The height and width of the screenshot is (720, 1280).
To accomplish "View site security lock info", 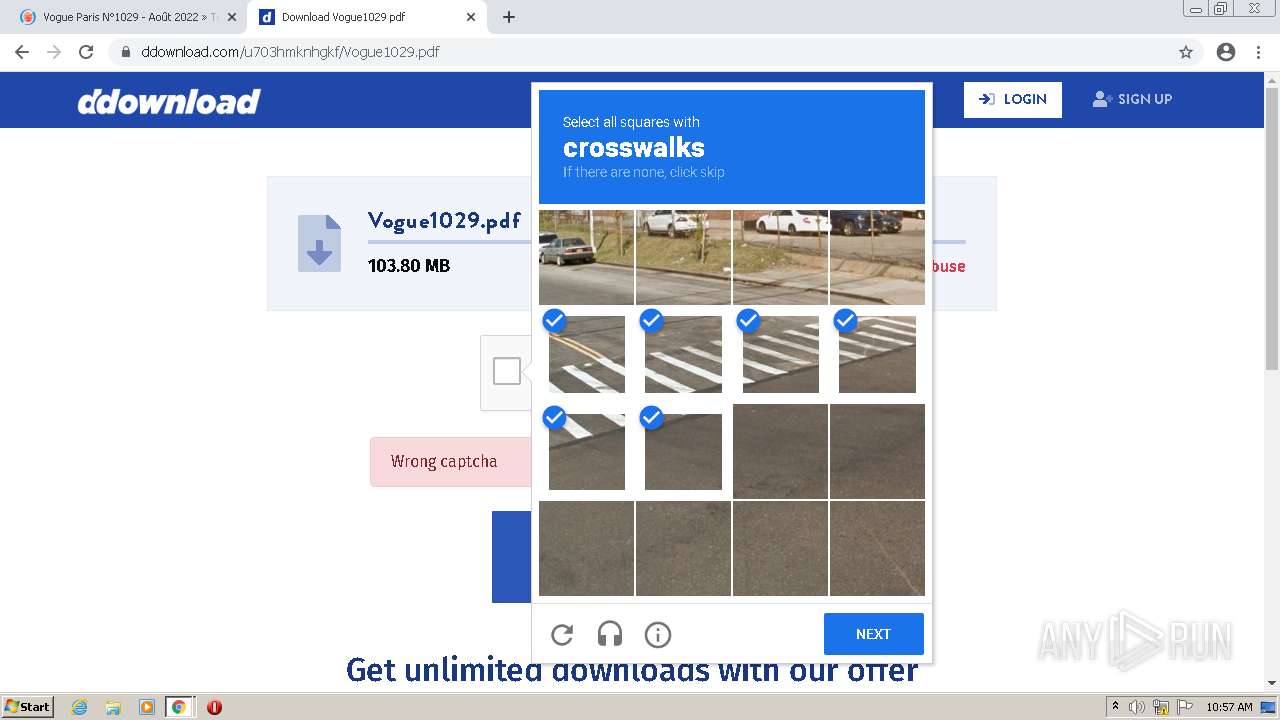I will pos(125,52).
